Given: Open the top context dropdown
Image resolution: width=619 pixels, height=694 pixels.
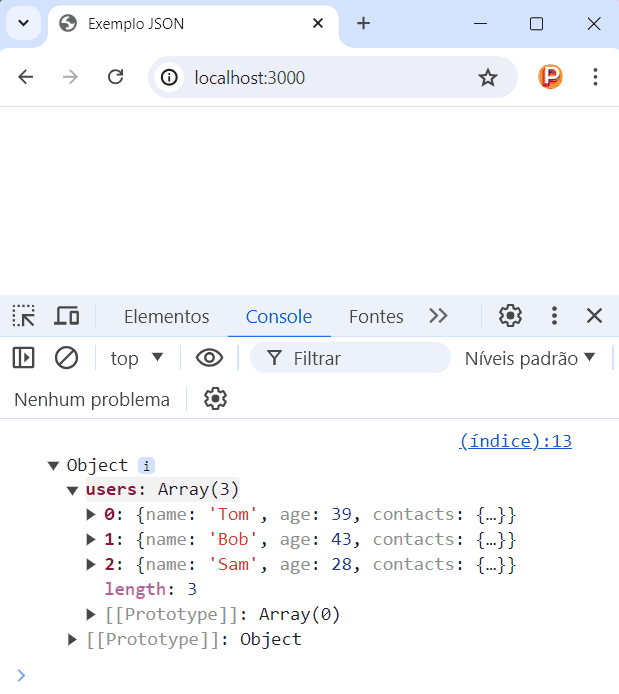Looking at the screenshot, I should pyautogui.click(x=137, y=358).
